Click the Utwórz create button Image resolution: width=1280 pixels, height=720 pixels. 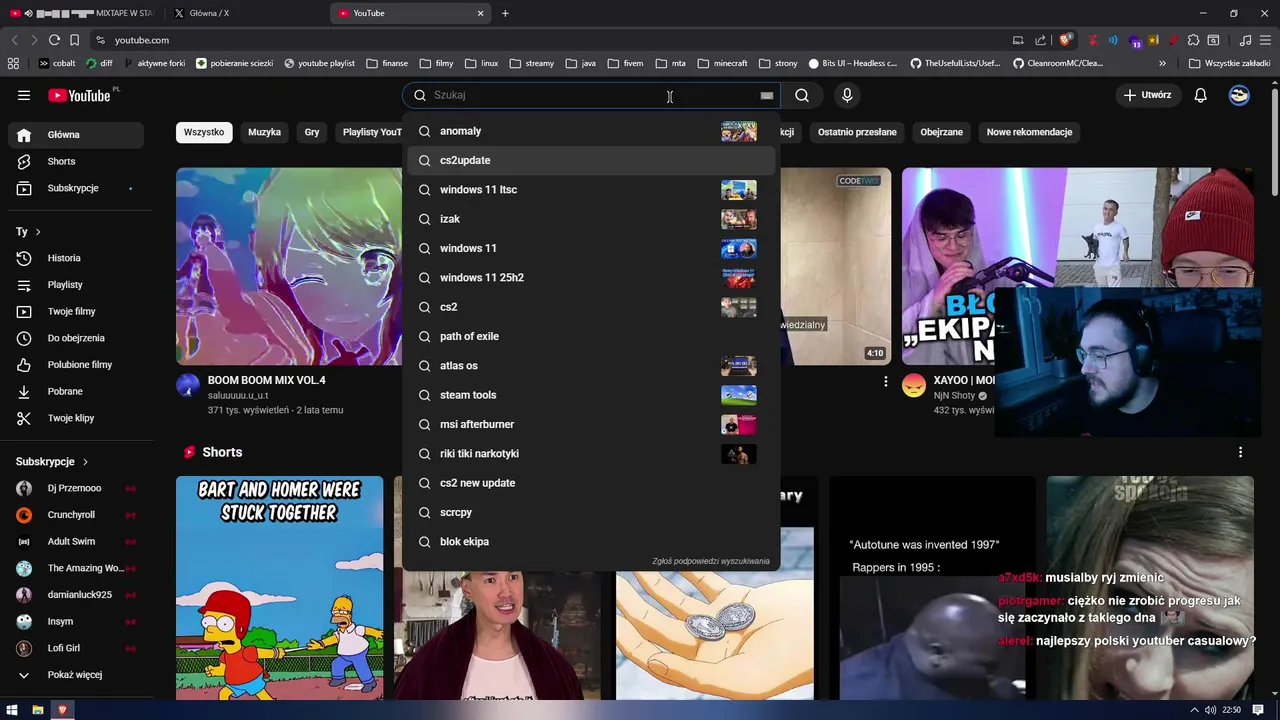tap(1147, 95)
